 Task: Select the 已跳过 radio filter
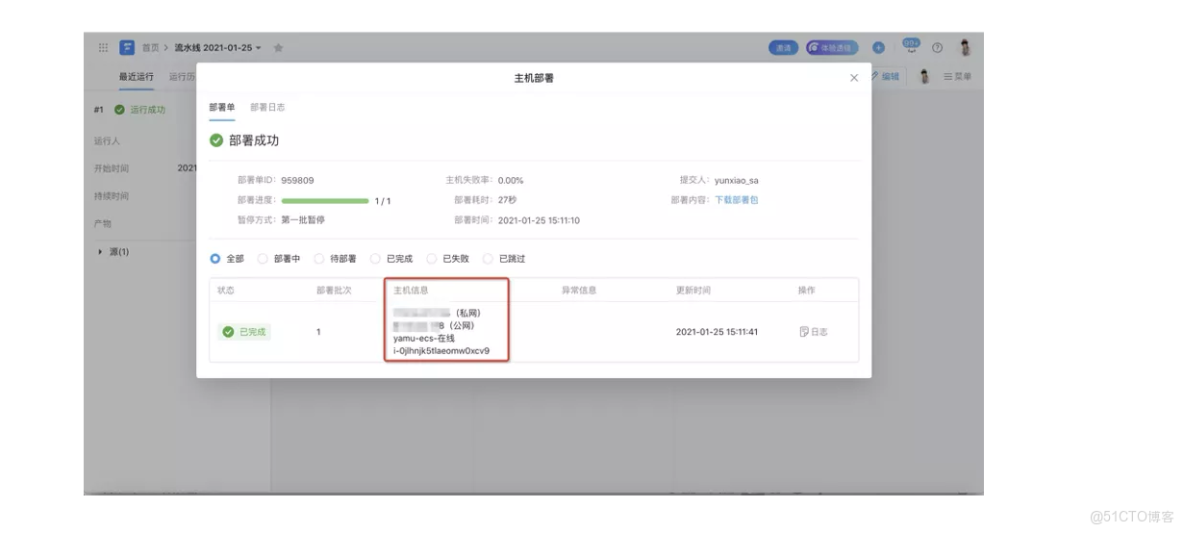[488, 258]
